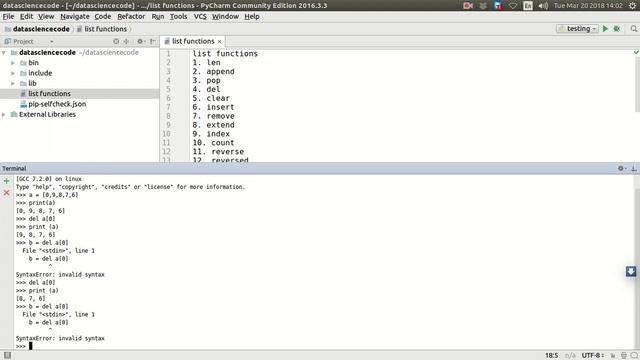Click the blue download arrow button in terminal
The width and height of the screenshot is (640, 360).
click(x=631, y=271)
